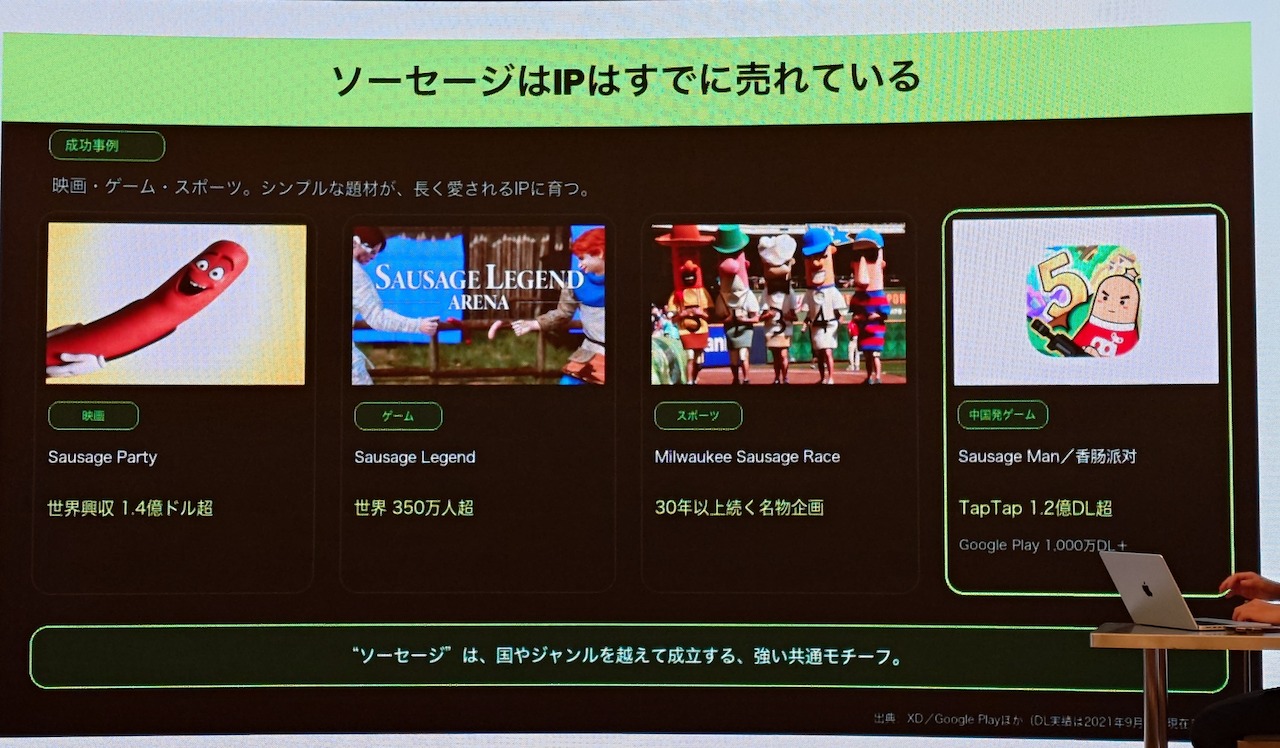Screen dimensions: 1280x748
Task: Click the Sausage Party movie thumbnail
Action: point(176,304)
